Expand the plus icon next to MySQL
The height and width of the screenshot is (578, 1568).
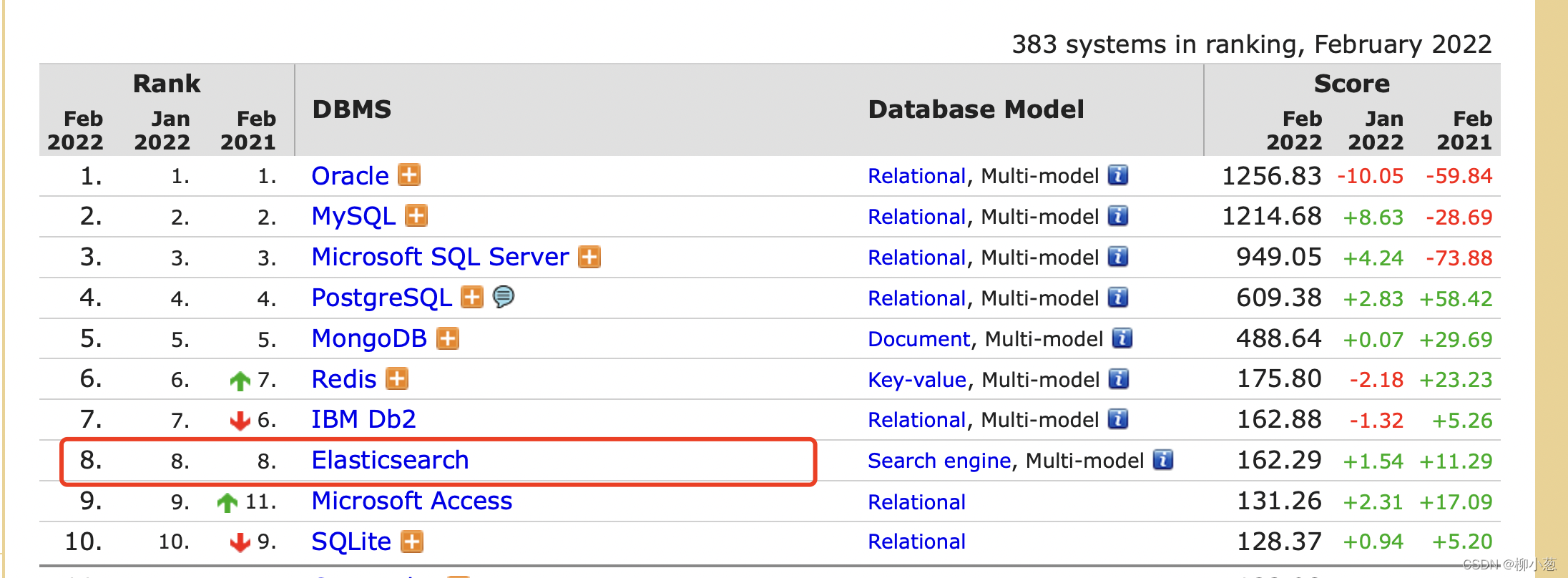pos(416,215)
